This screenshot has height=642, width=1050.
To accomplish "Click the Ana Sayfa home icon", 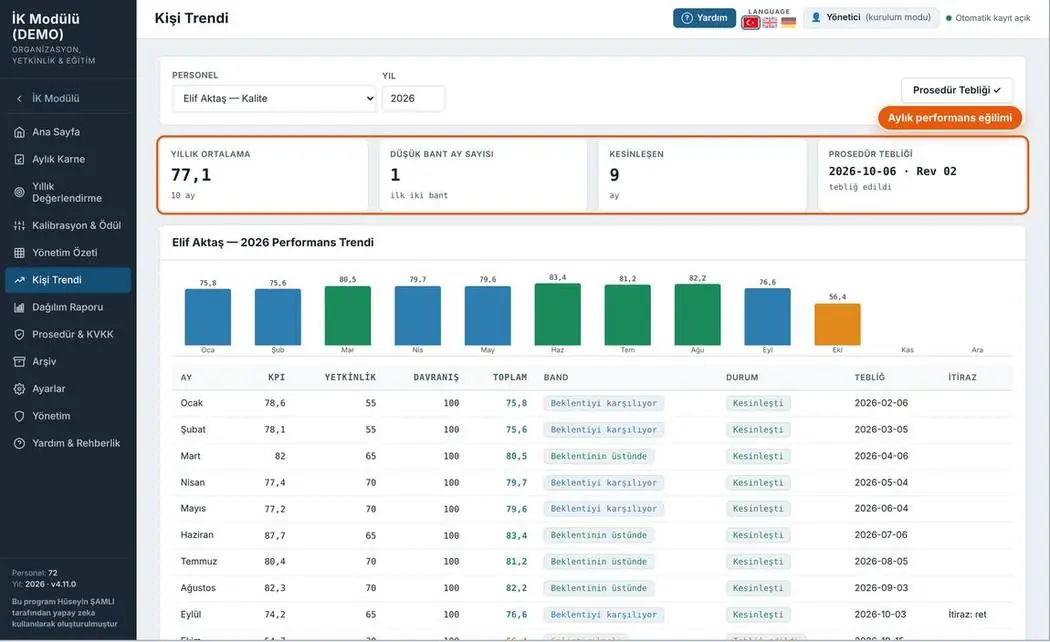I will tap(19, 132).
